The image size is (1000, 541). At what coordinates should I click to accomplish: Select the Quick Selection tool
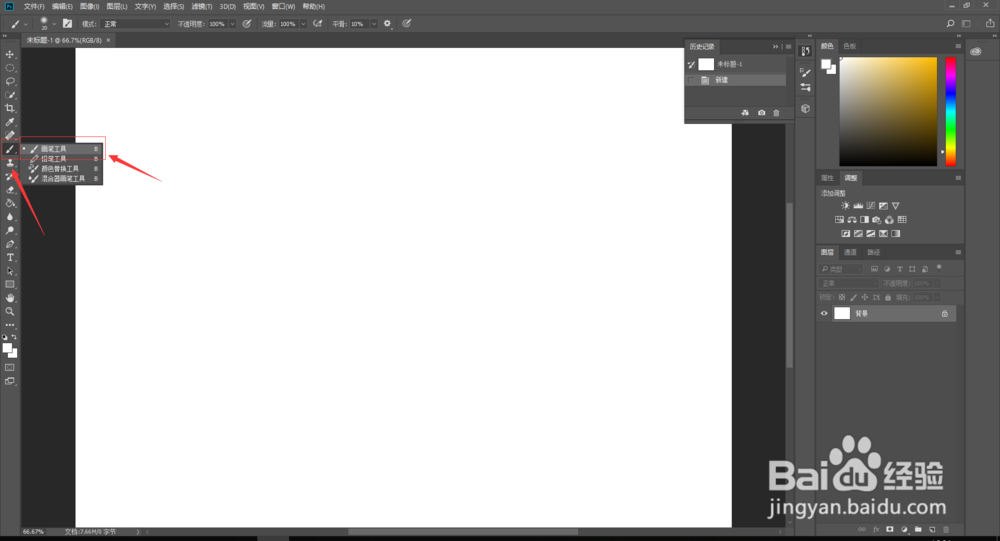point(10,95)
